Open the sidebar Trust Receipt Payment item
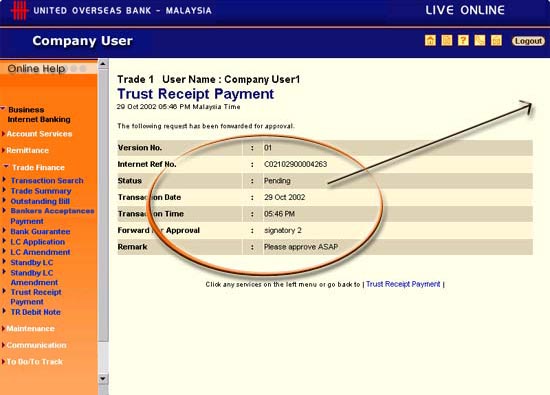550x395 pixels. click(x=36, y=297)
